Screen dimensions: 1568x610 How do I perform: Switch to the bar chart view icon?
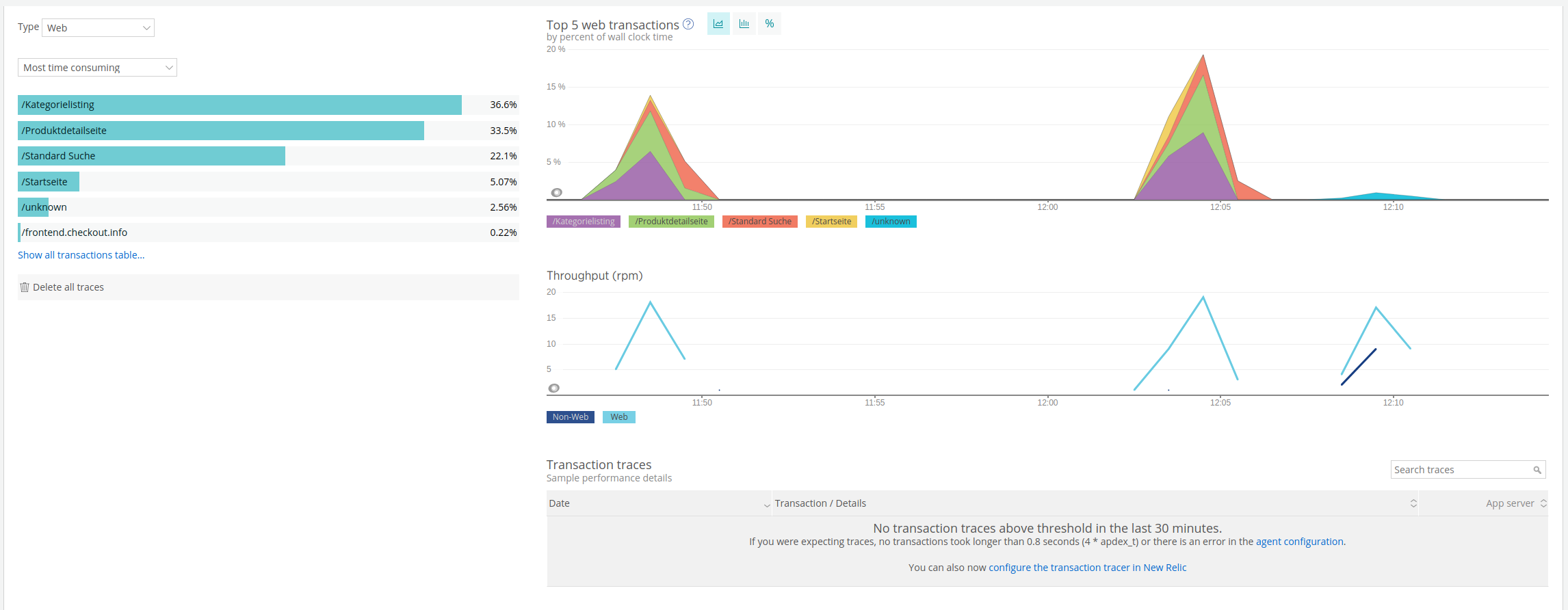click(744, 24)
